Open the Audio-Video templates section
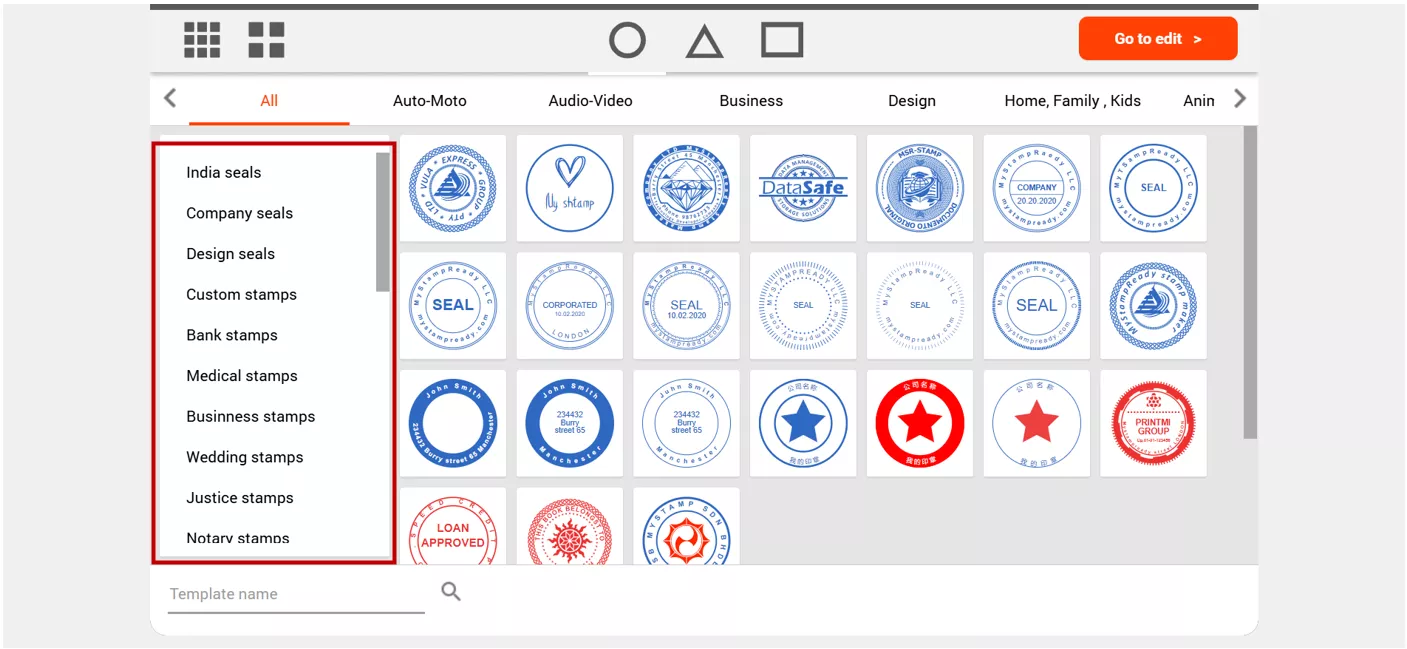 (589, 100)
